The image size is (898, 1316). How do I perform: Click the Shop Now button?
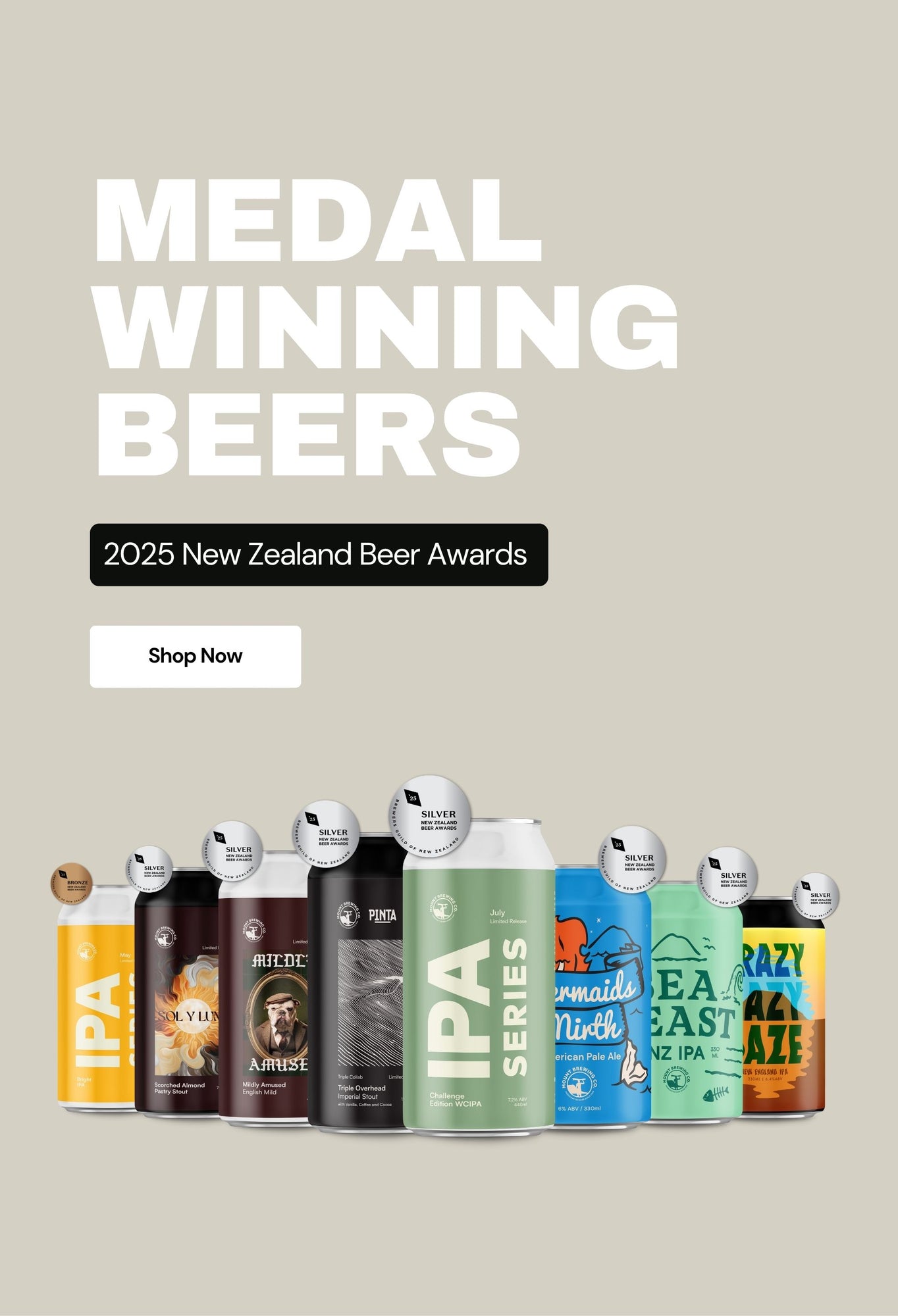(x=196, y=656)
